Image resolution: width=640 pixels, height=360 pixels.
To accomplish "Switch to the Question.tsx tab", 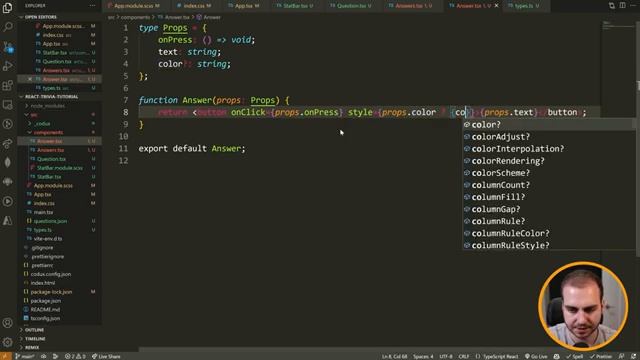I will 351,6.
